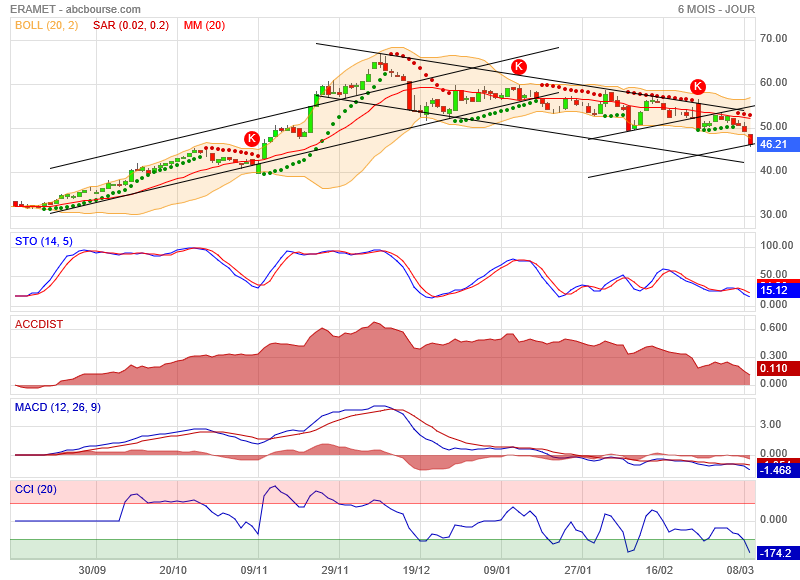Screen dimensions: 800x580
Task: Click the 0.300 ACCDIST axis label
Action: 773,355
